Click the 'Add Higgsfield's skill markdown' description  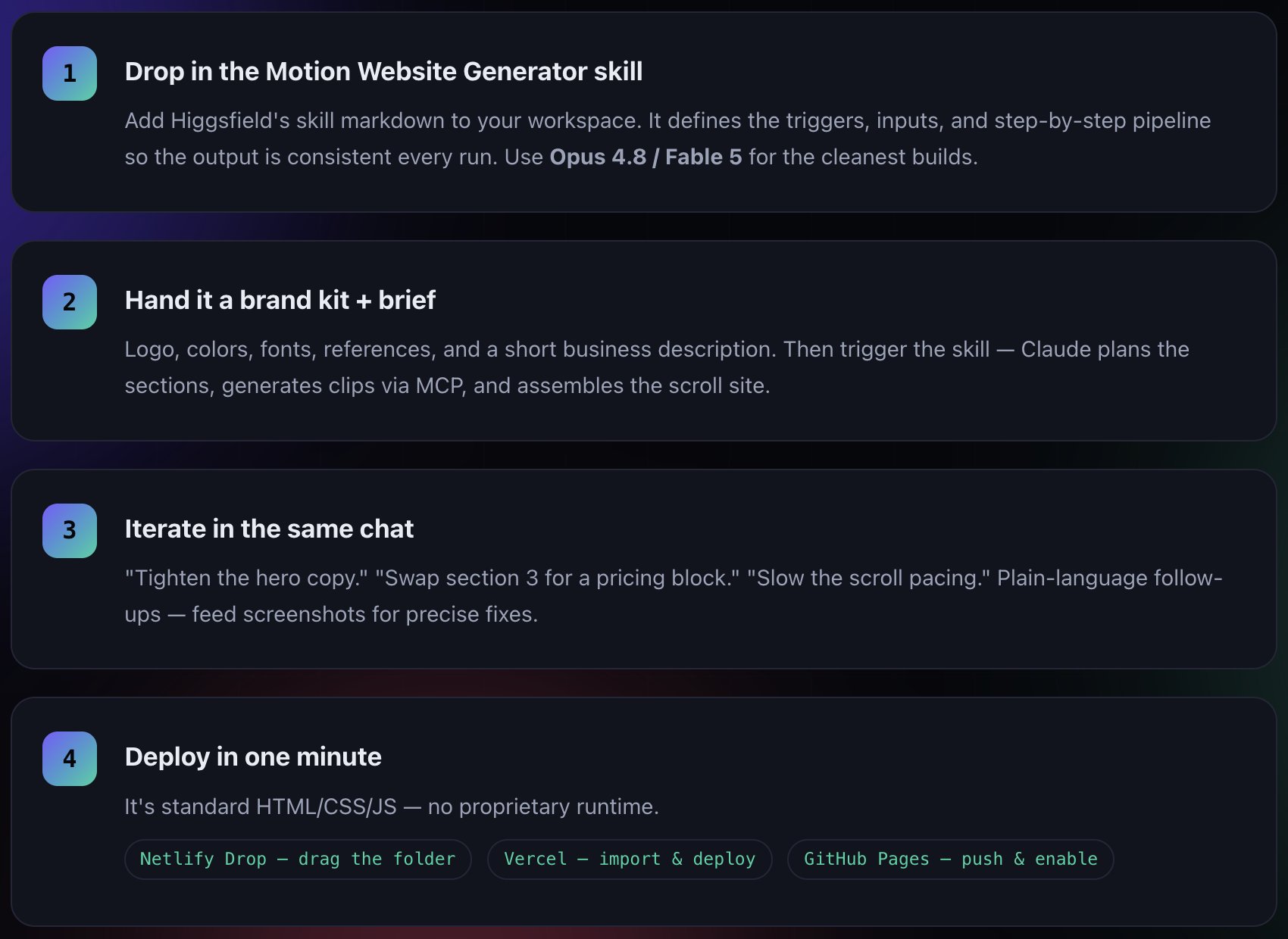pyautogui.click(x=667, y=139)
